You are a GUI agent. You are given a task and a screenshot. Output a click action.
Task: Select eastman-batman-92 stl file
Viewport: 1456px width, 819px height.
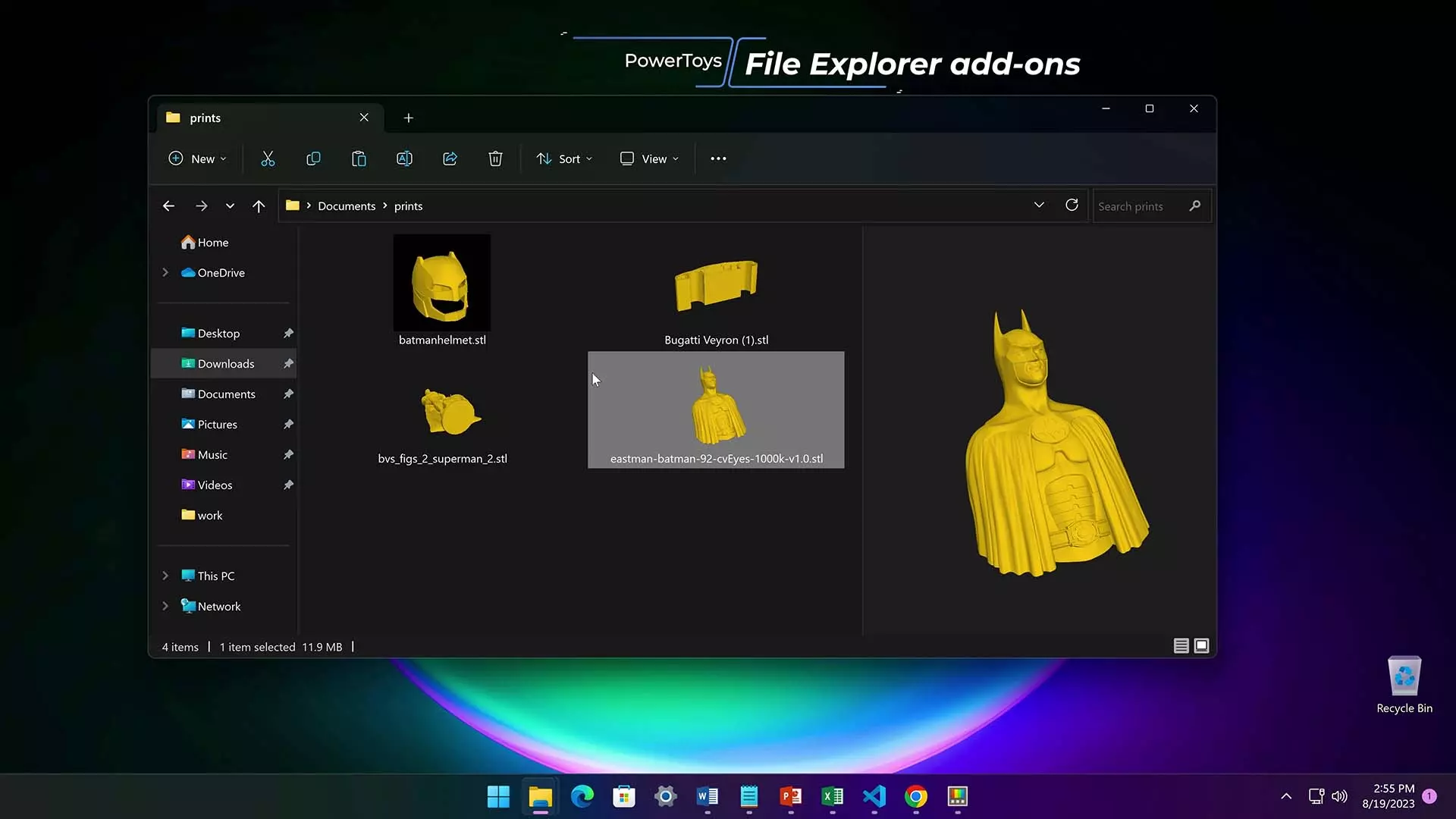(716, 409)
